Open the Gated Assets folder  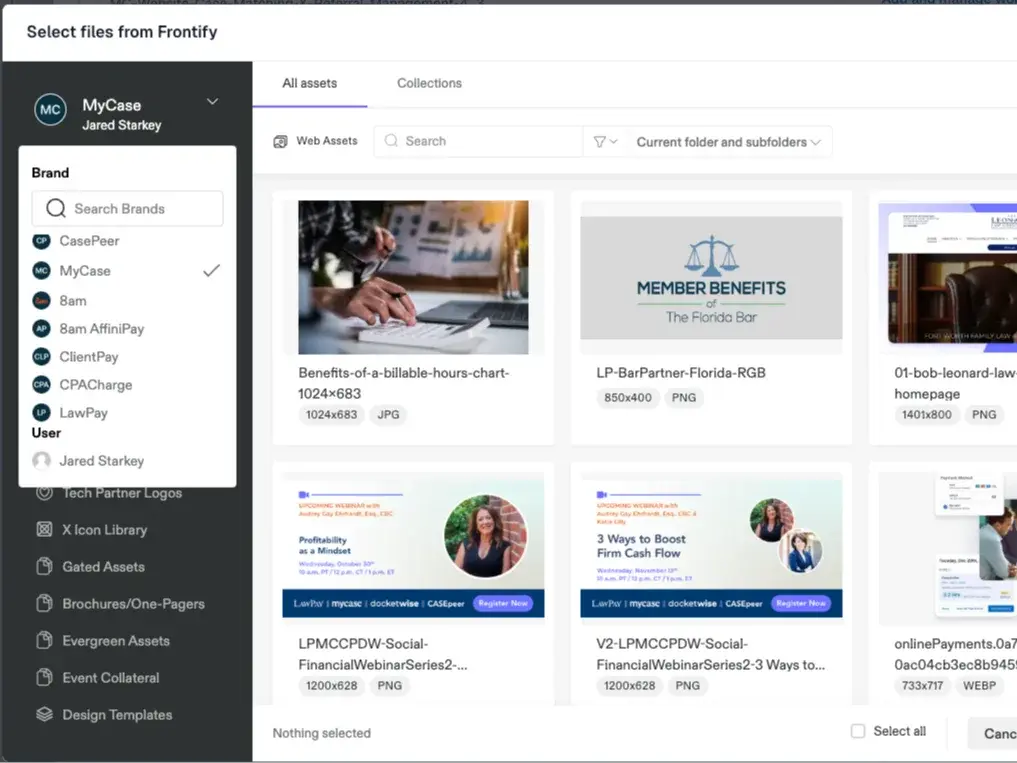point(103,567)
